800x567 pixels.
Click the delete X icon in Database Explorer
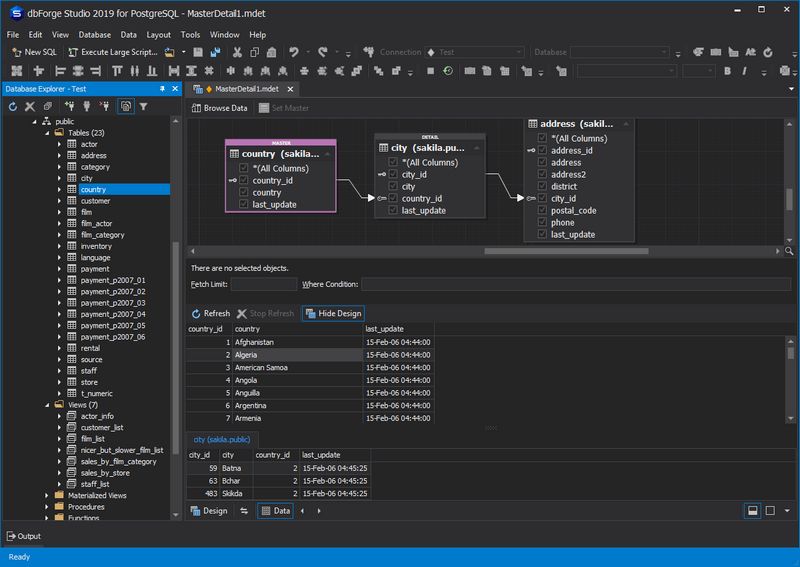click(31, 106)
